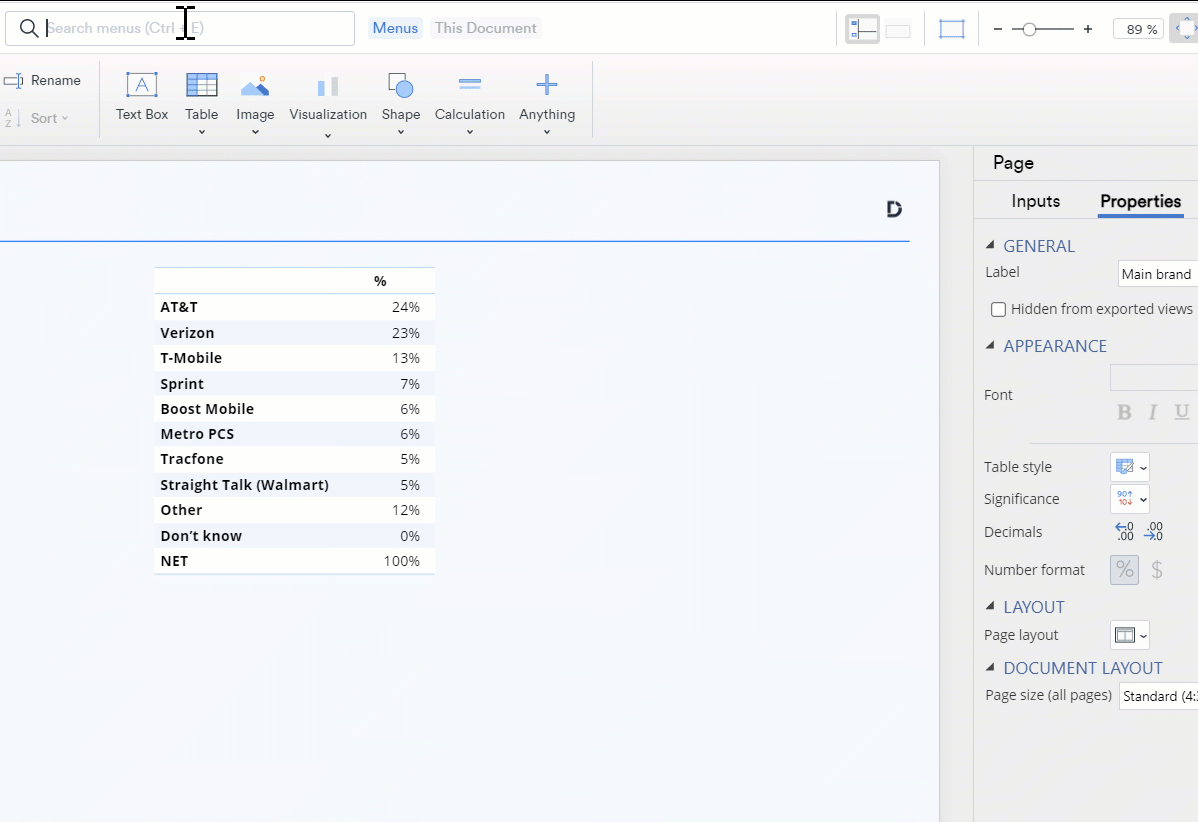Open the Visualization menu
Screen dimensions: 1198x822
(x=328, y=106)
